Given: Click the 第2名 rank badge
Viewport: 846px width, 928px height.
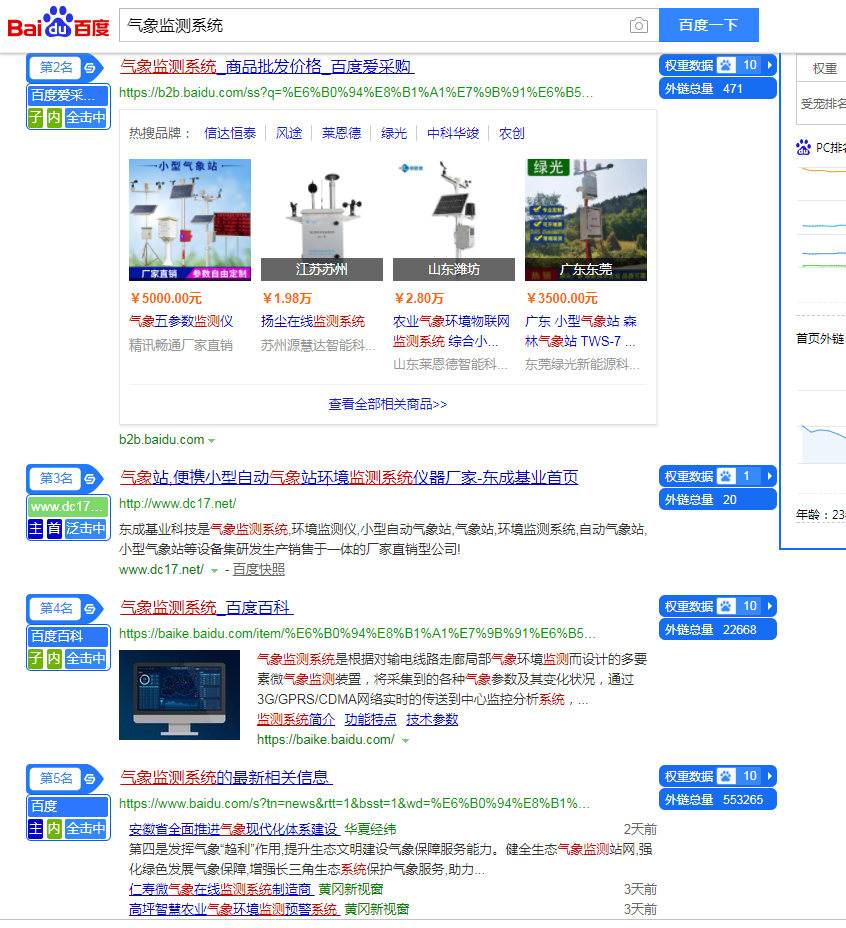Looking at the screenshot, I should [56, 67].
